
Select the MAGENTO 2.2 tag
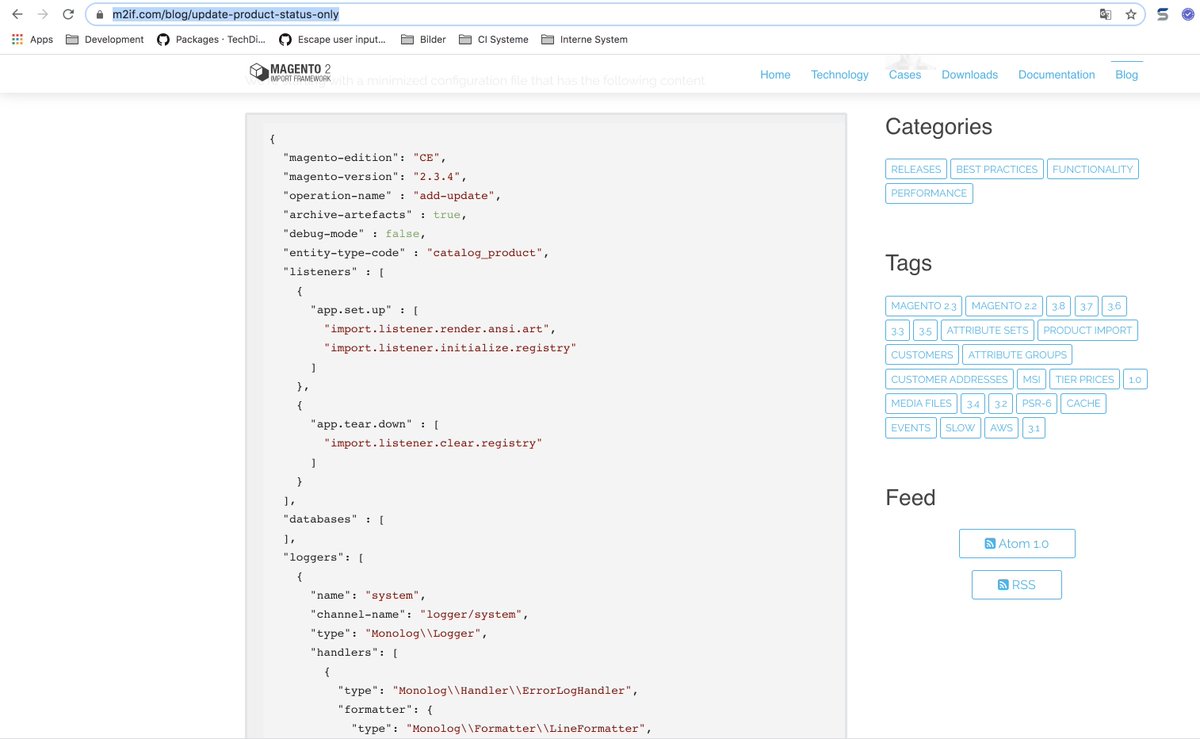(x=1004, y=306)
